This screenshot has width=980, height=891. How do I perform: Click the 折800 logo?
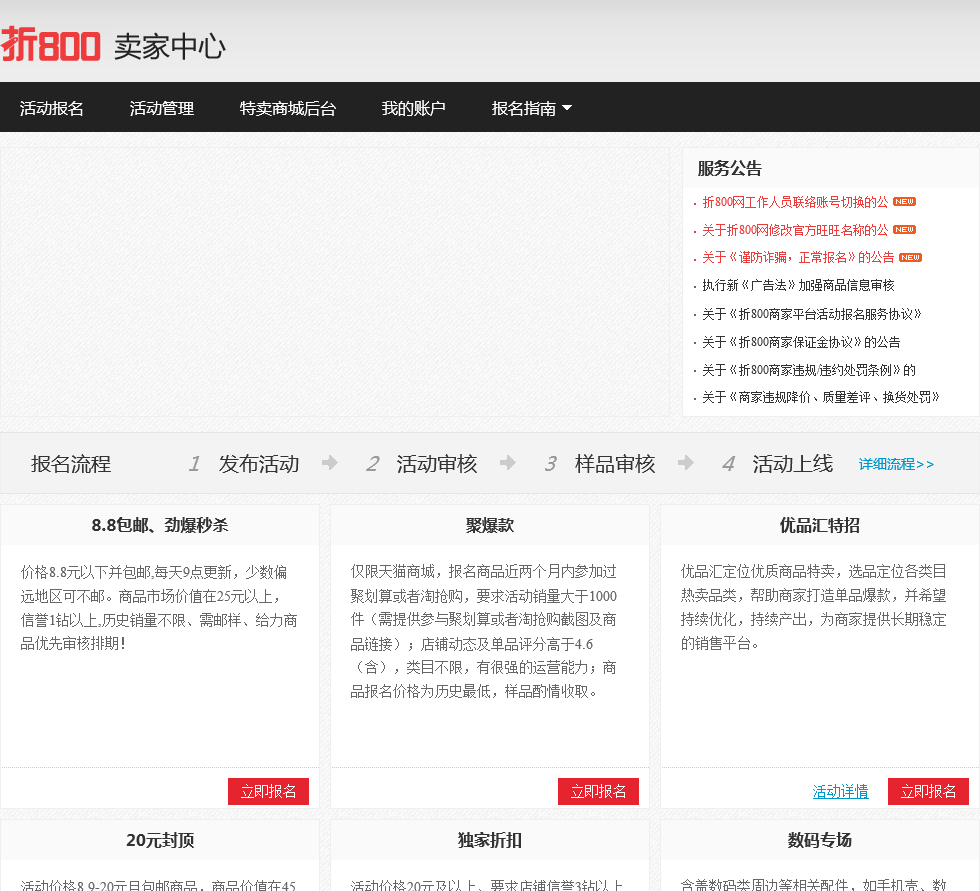50,45
